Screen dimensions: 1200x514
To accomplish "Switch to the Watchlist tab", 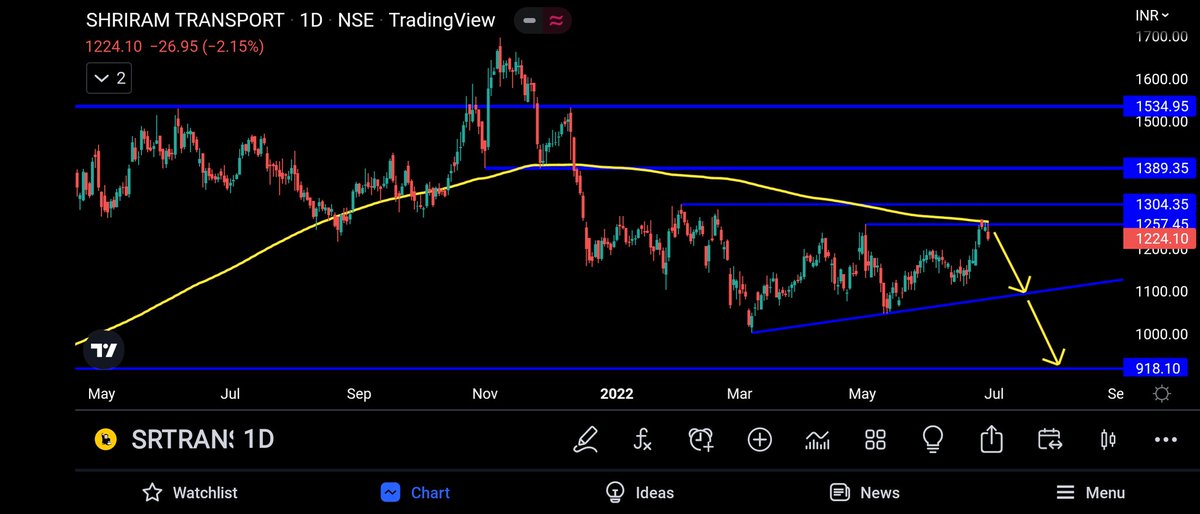I will (x=189, y=492).
